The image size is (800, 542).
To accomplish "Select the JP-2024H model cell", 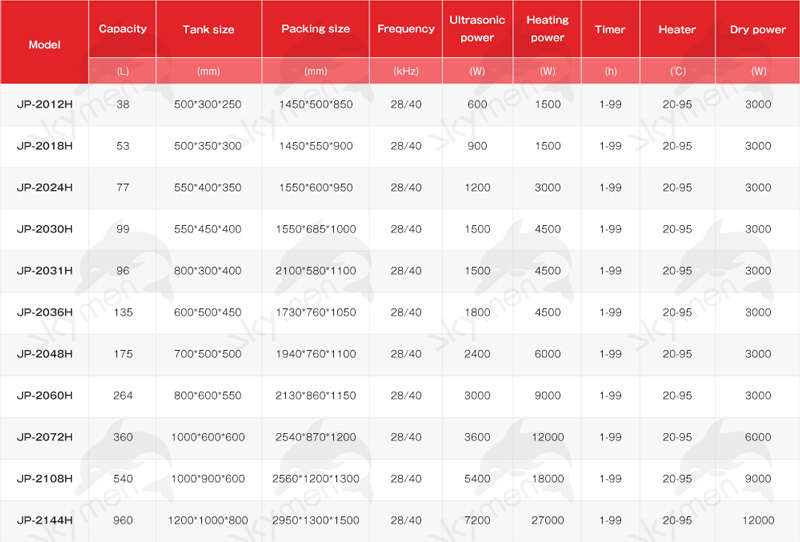I will [44, 187].
